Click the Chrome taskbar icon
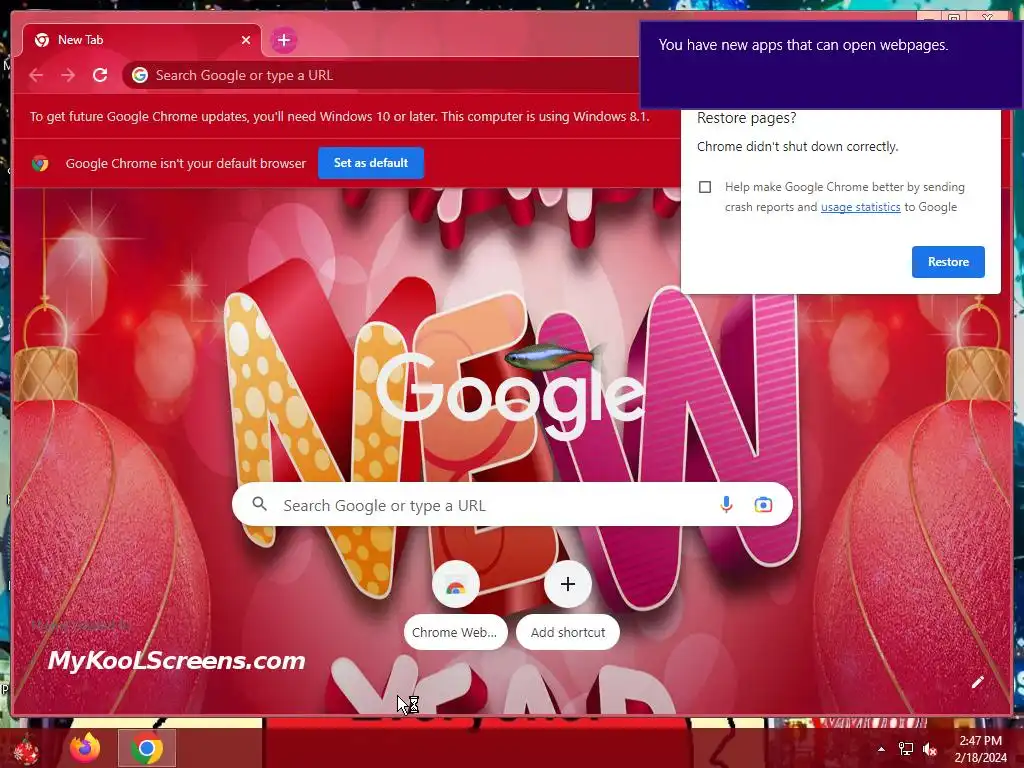This screenshot has width=1024, height=768. [147, 748]
